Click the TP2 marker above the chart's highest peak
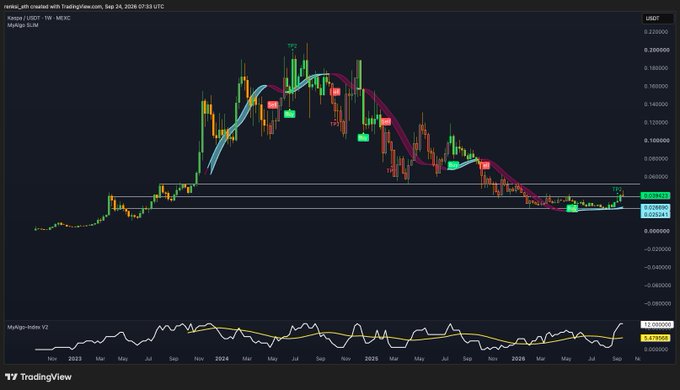The image size is (680, 390). [x=292, y=46]
